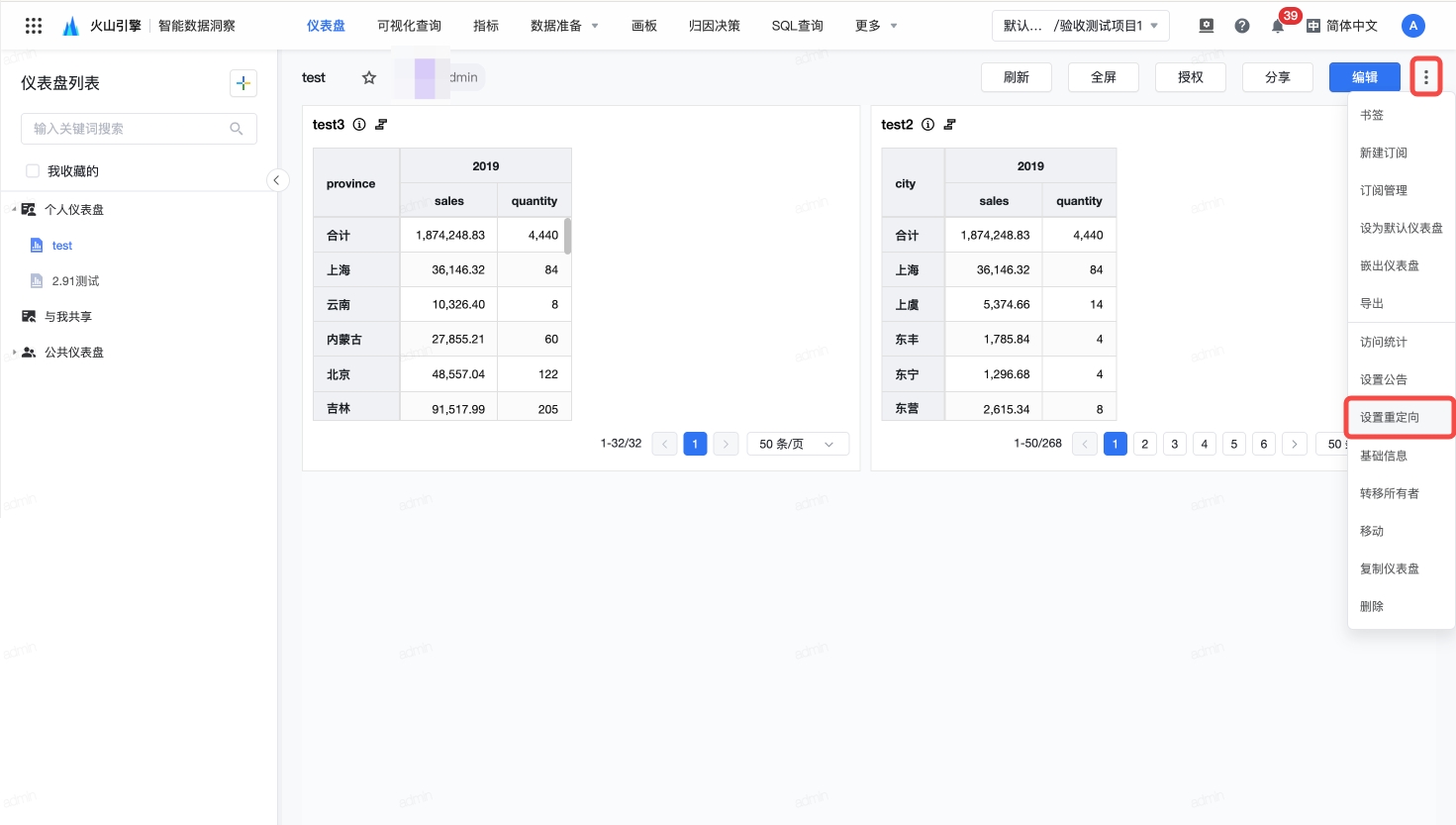Viewport: 1456px width, 825px height.
Task: Open the user avatar icon
Action: [1413, 26]
